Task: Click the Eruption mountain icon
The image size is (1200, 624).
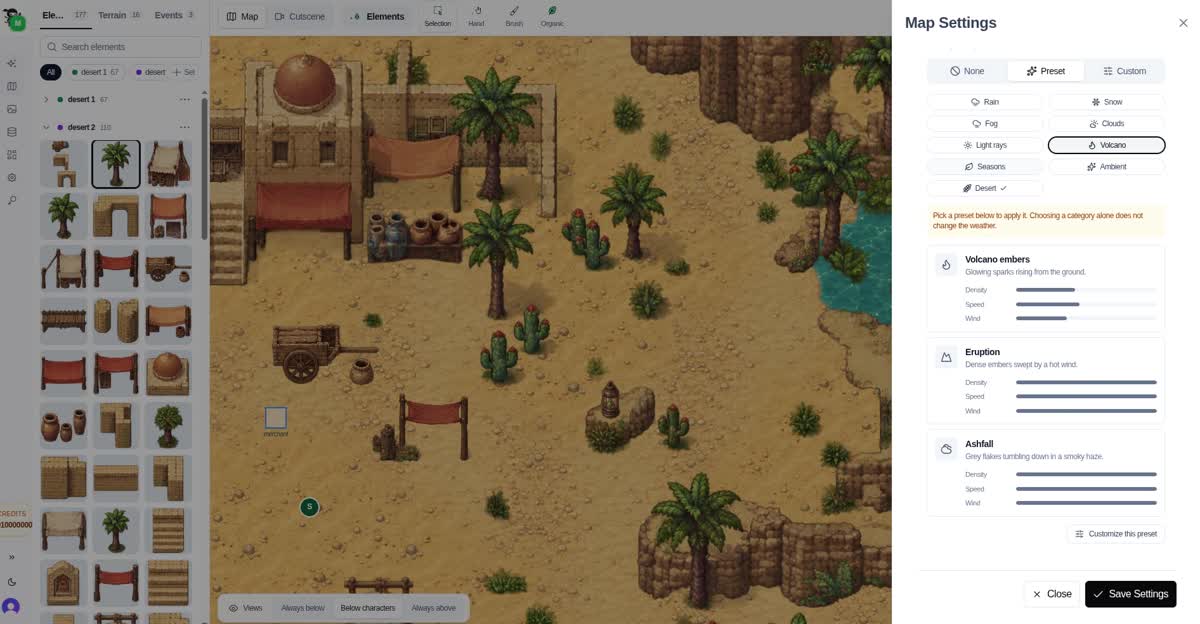Action: [x=946, y=357]
